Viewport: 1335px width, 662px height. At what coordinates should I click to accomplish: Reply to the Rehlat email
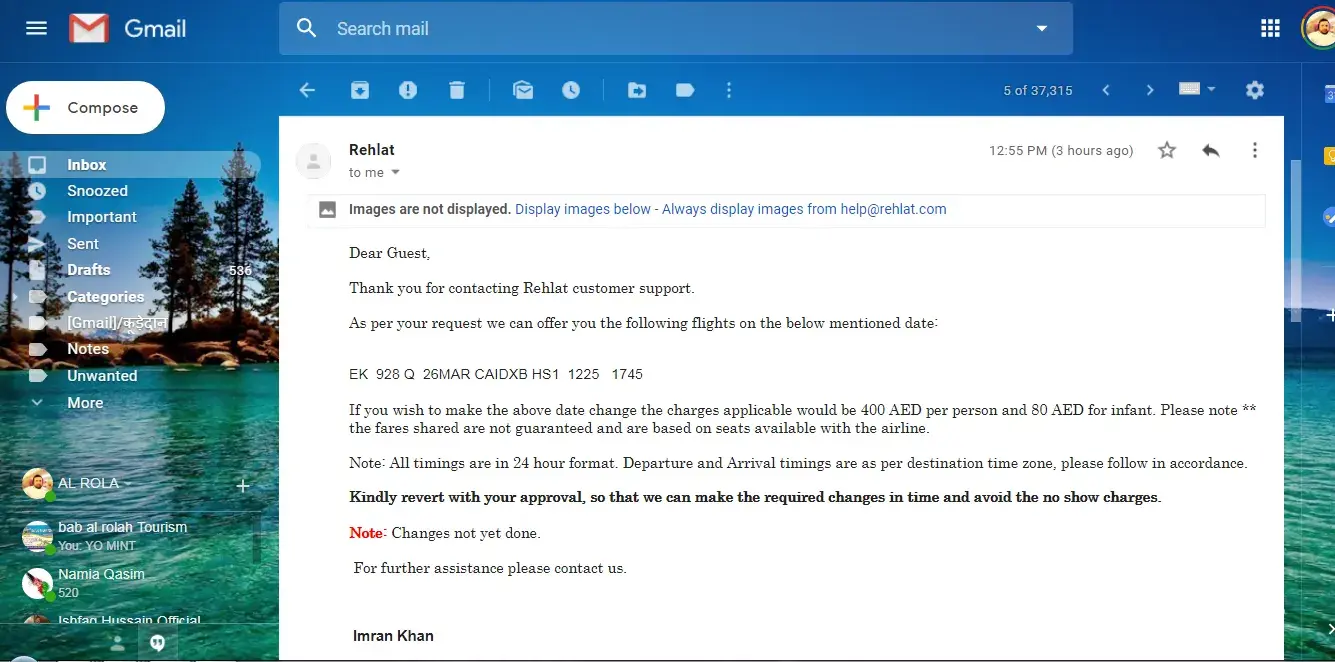[x=1211, y=150]
